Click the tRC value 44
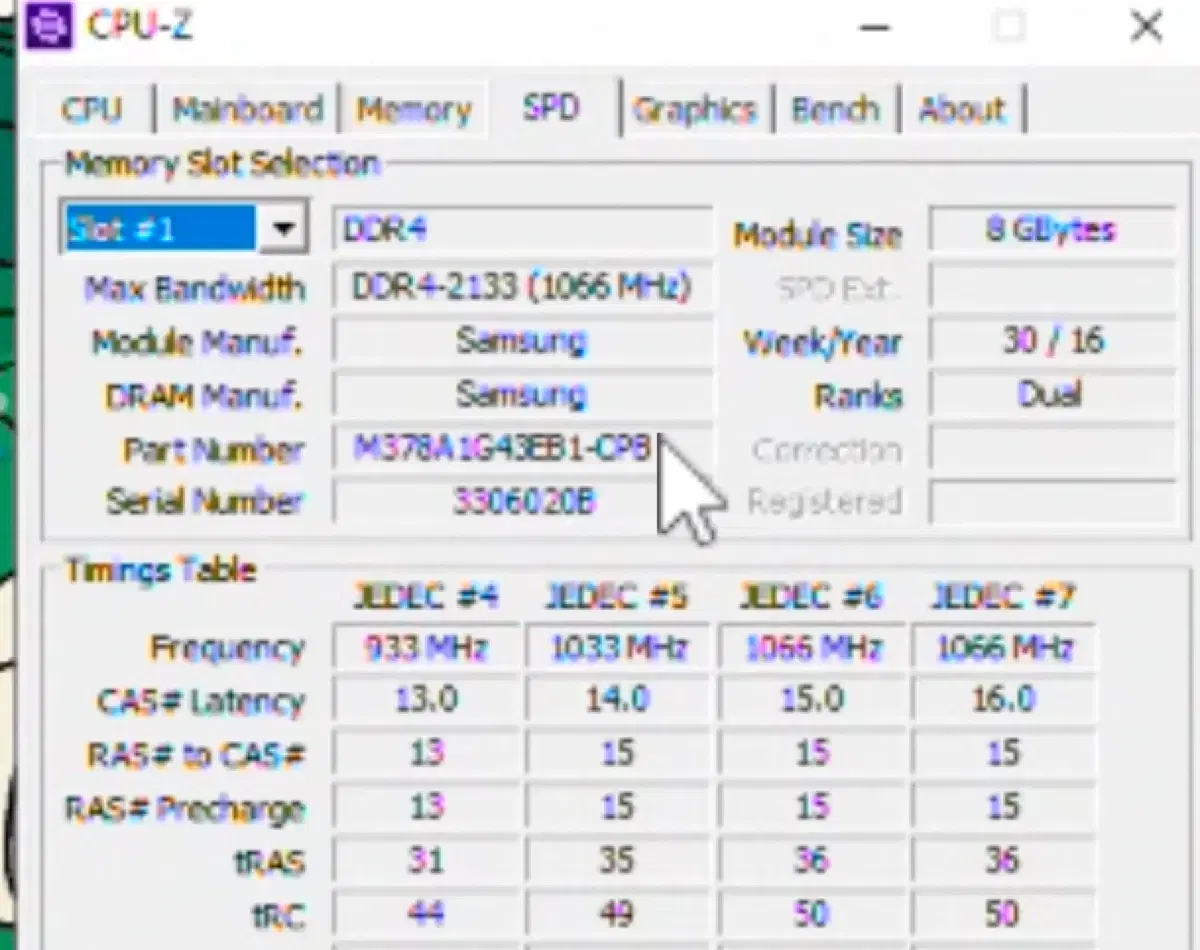The height and width of the screenshot is (950, 1200). point(426,912)
